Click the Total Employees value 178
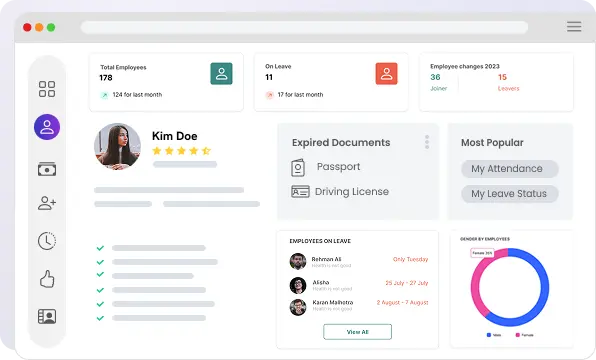 [106, 78]
